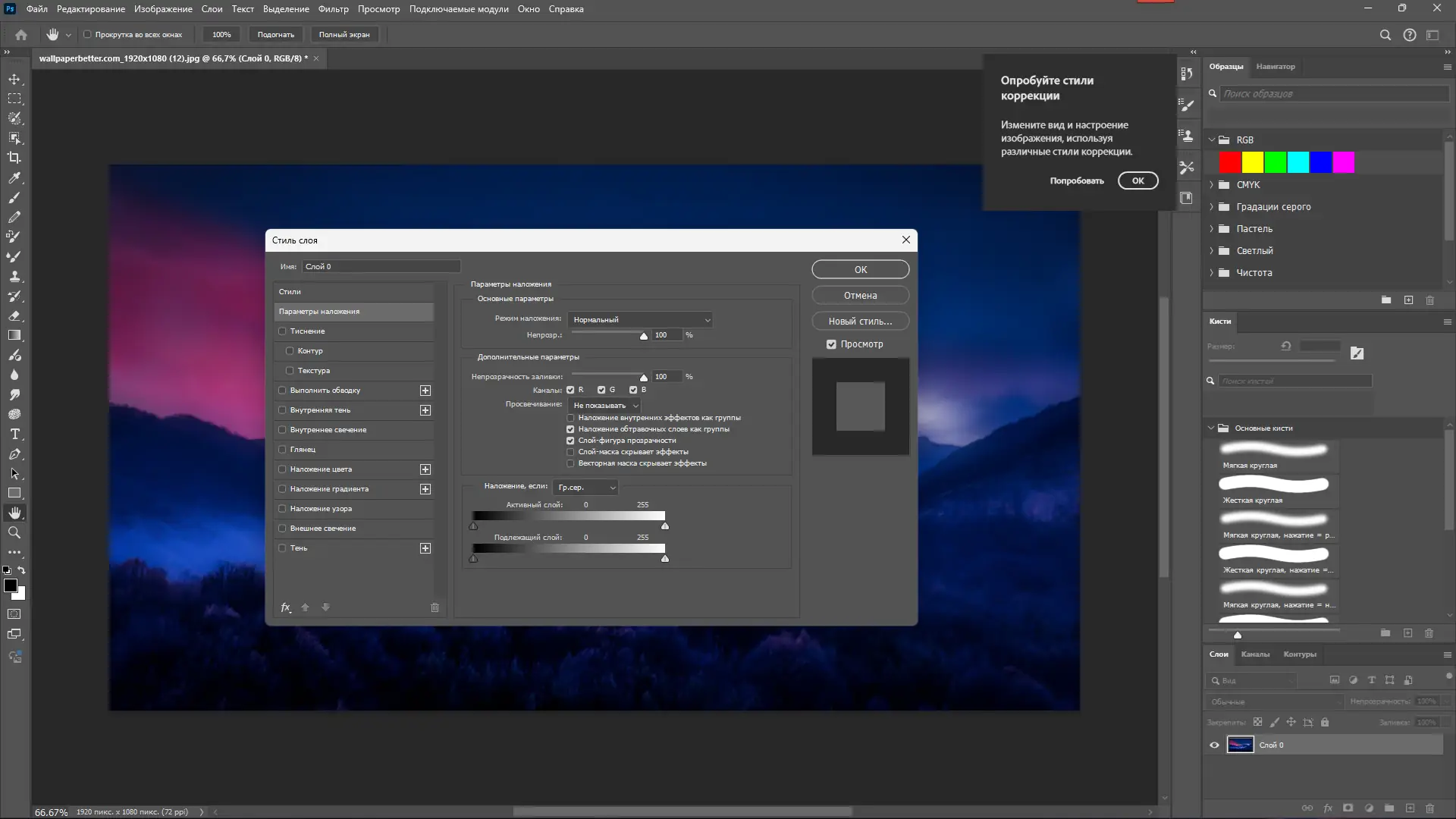The image size is (1456, 819).
Task: Hide Слой 0 via the eye icon
Action: 1214,745
